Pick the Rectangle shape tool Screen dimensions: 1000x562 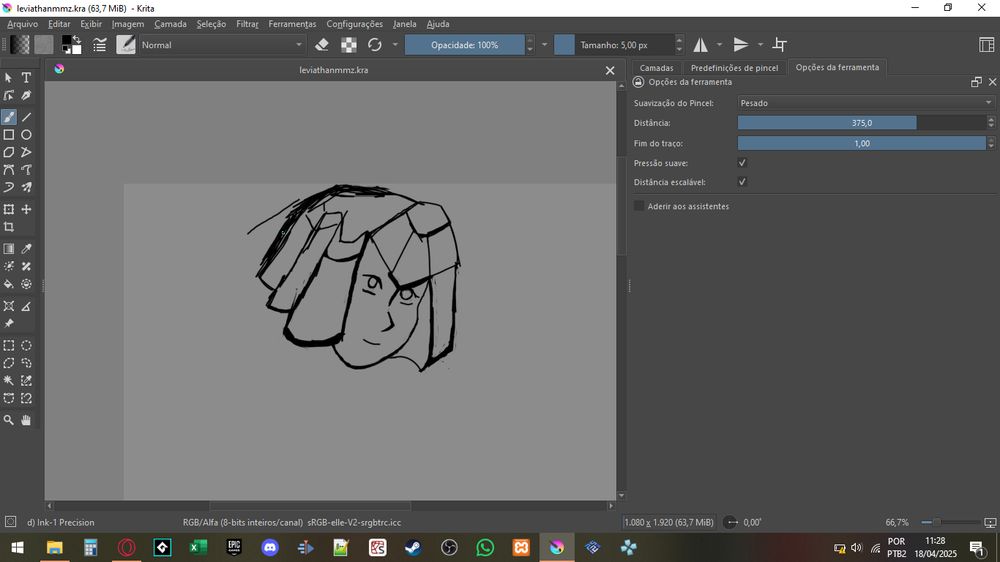(9, 134)
